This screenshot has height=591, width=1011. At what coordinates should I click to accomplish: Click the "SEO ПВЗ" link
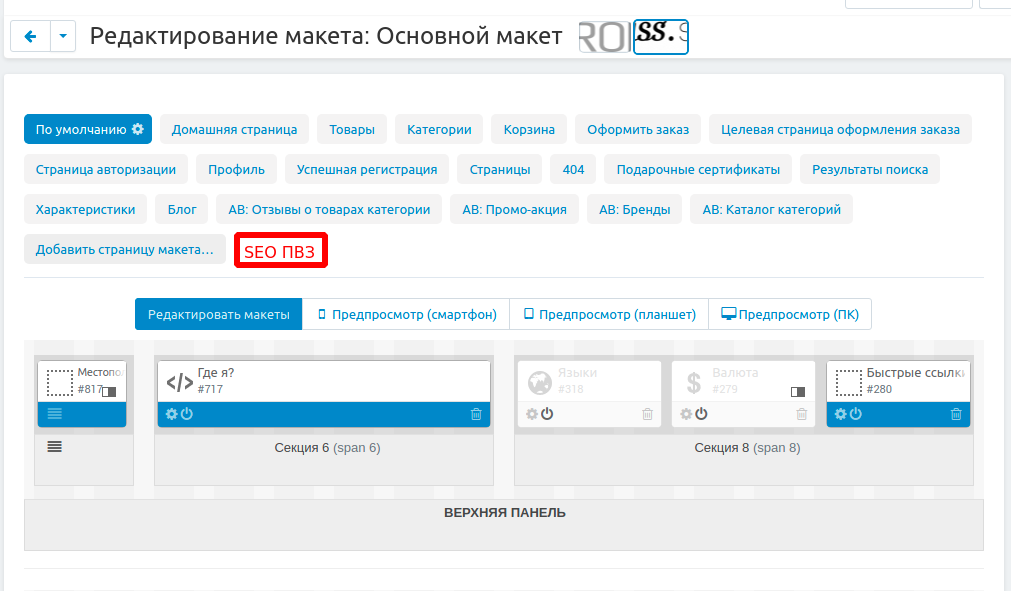281,252
